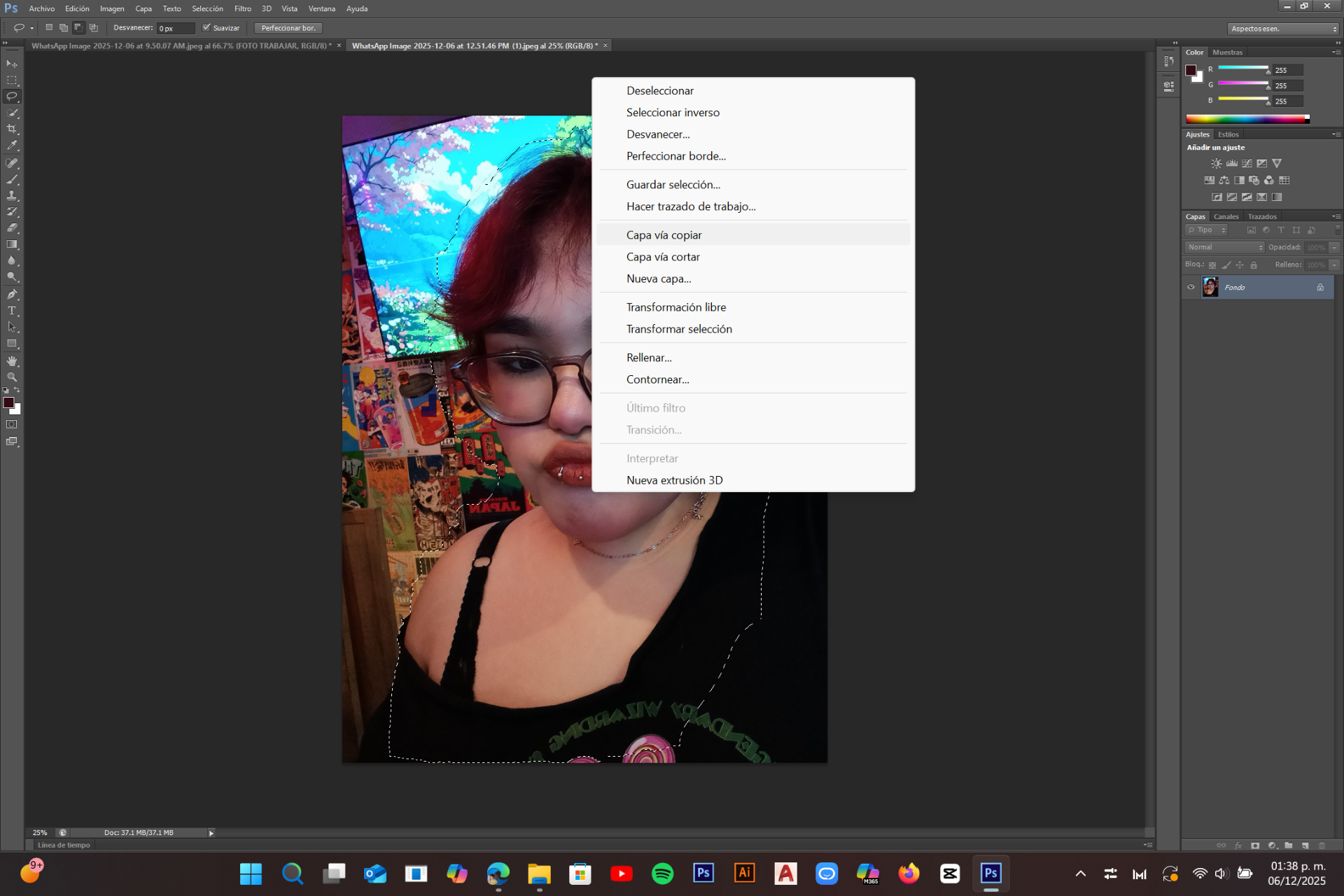
Task: Open the Normal blend mode dropdown
Action: (x=1225, y=247)
